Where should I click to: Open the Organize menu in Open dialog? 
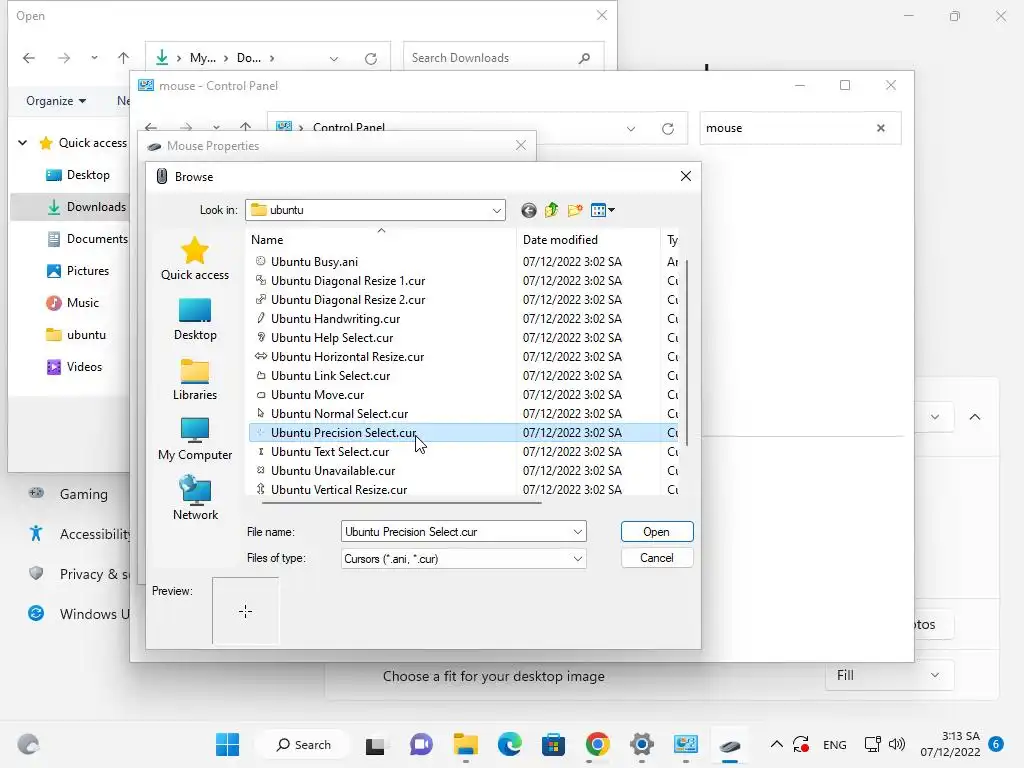[x=56, y=101]
